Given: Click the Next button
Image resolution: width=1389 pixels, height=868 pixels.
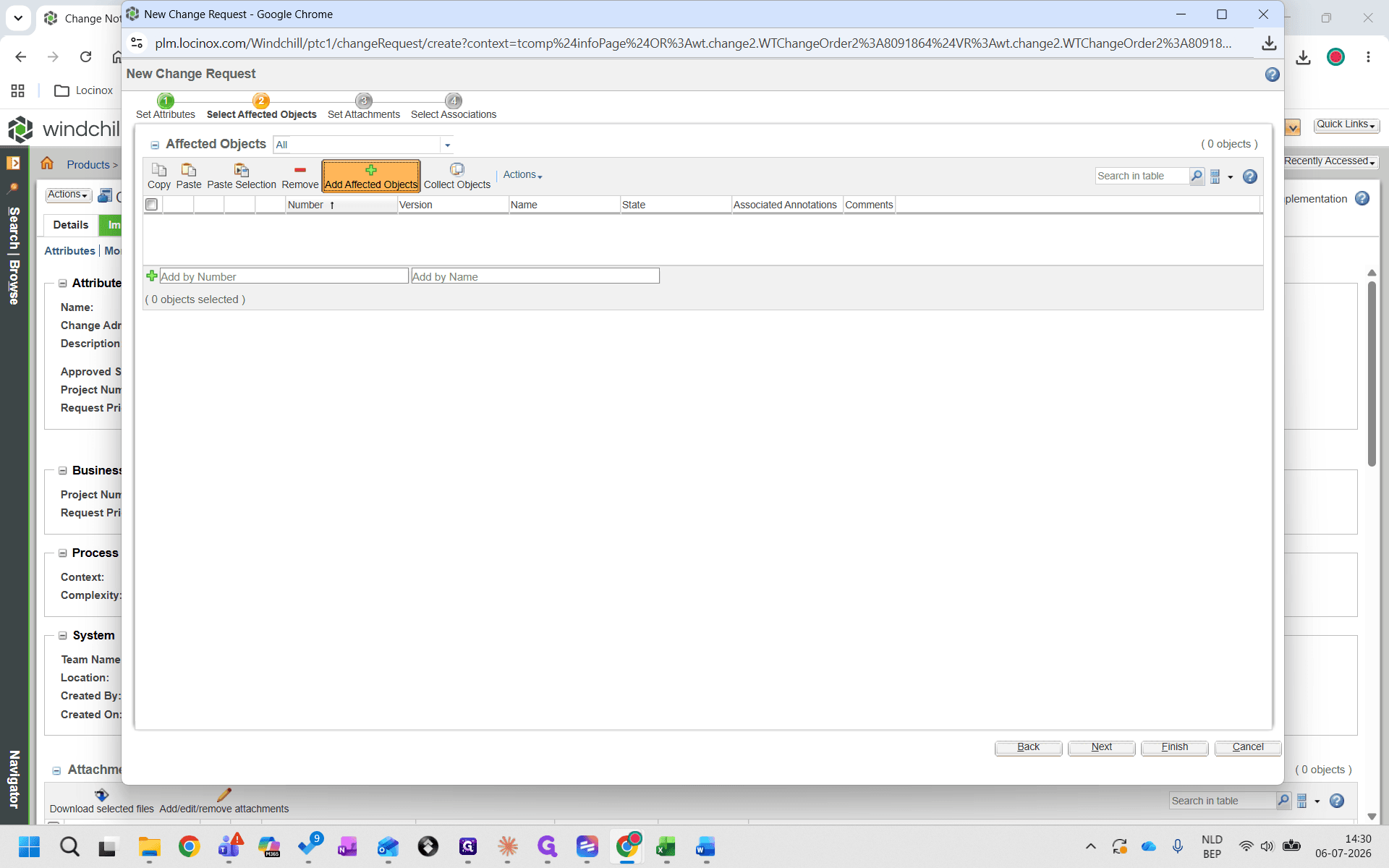Looking at the screenshot, I should coord(1101,747).
